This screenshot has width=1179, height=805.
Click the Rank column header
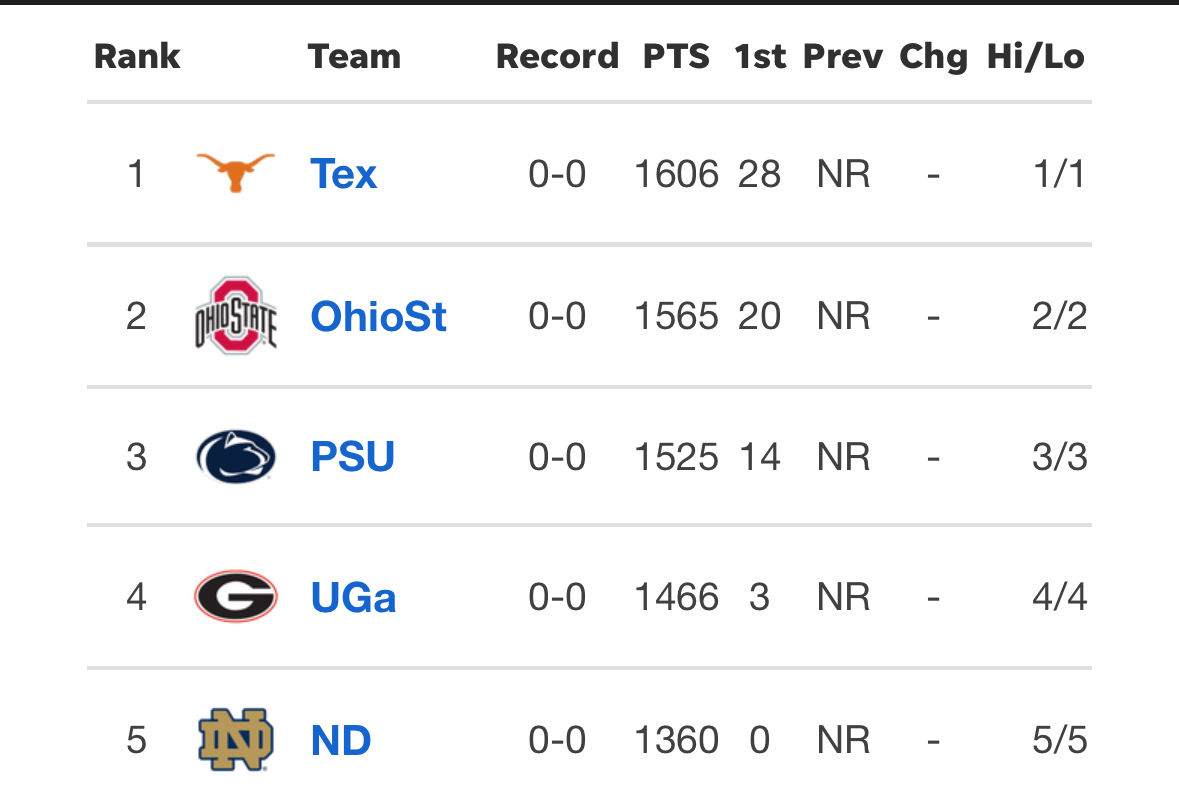pos(137,56)
